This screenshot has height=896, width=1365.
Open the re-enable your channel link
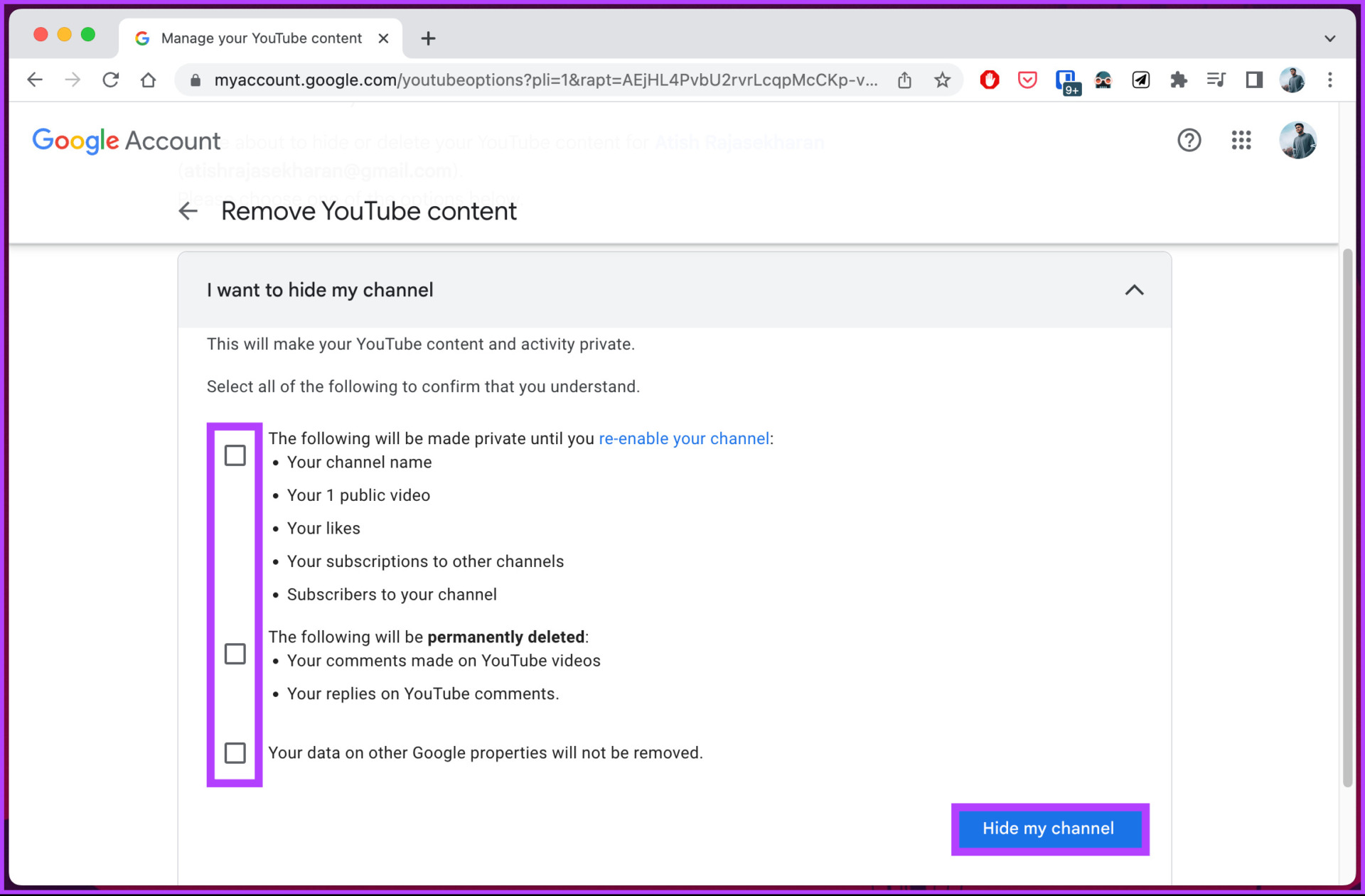pos(684,438)
